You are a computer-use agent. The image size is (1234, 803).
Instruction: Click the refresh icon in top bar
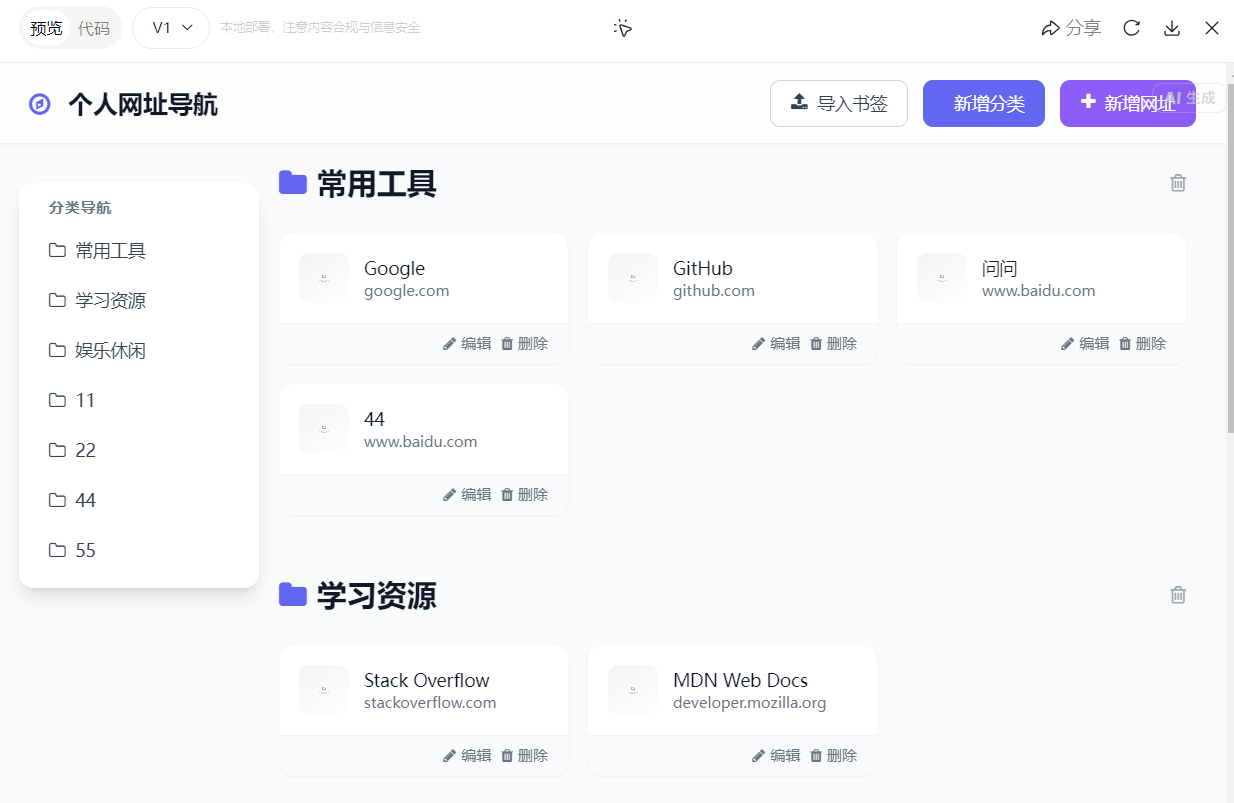[x=1132, y=28]
